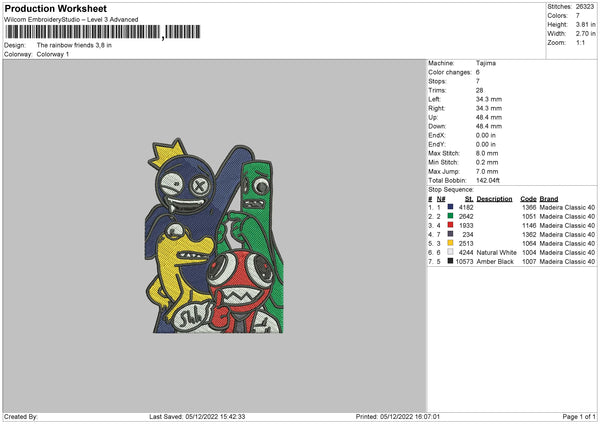Click the EndY value "0.00 in"
Viewport: 600px width, 424px height.
coord(486,144)
